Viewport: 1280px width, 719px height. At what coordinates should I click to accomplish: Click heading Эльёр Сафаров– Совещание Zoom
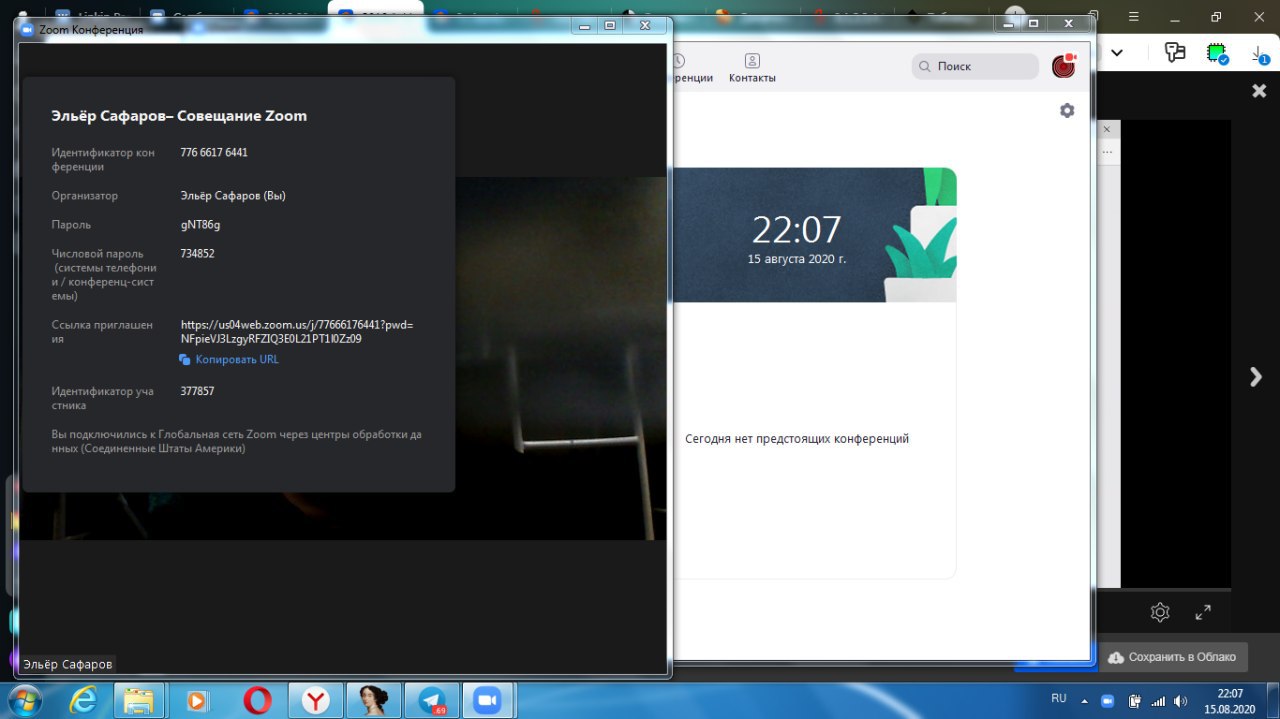point(179,116)
